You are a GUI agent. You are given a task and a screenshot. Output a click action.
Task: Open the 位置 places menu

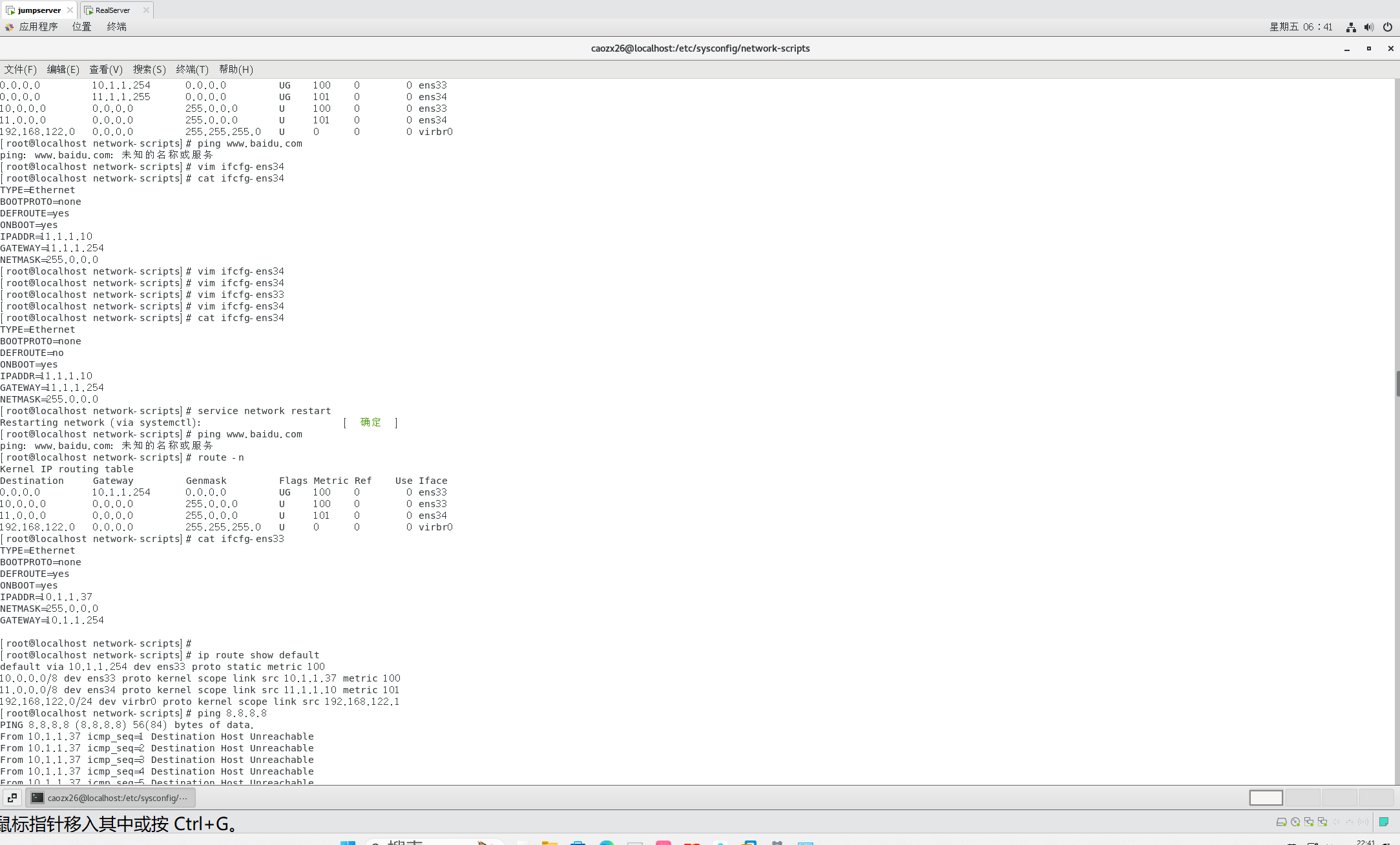pyautogui.click(x=81, y=26)
